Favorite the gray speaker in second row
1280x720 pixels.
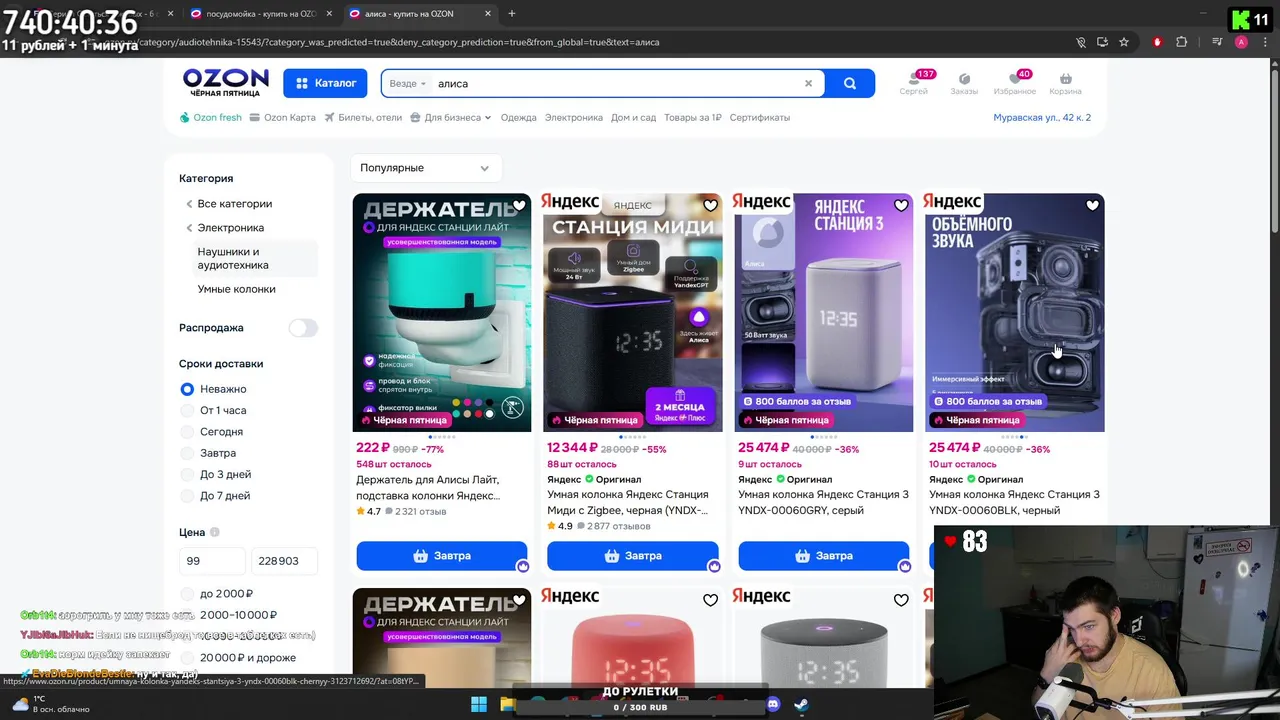[901, 601]
